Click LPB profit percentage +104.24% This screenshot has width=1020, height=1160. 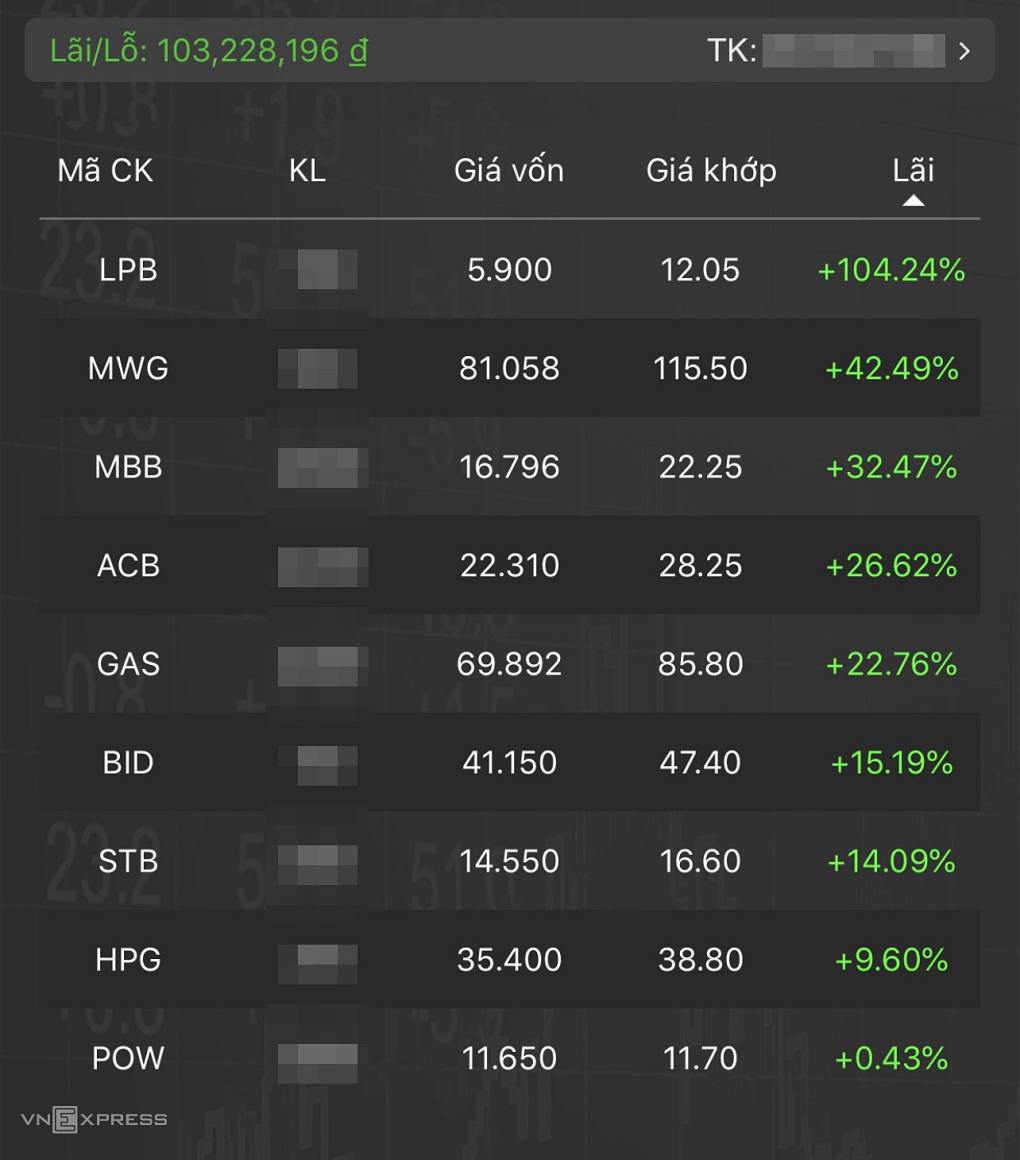point(891,270)
